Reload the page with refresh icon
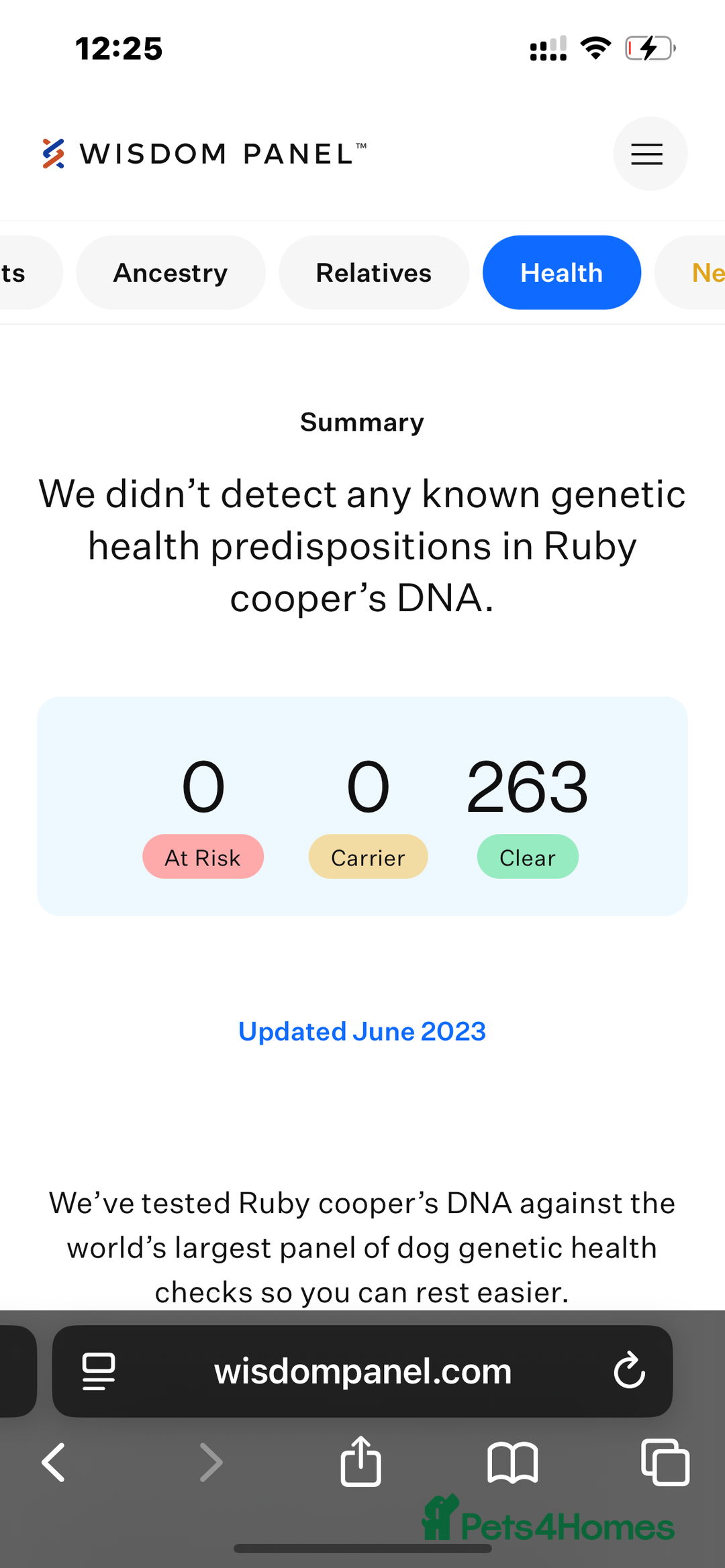The width and height of the screenshot is (725, 1568). 629,1370
